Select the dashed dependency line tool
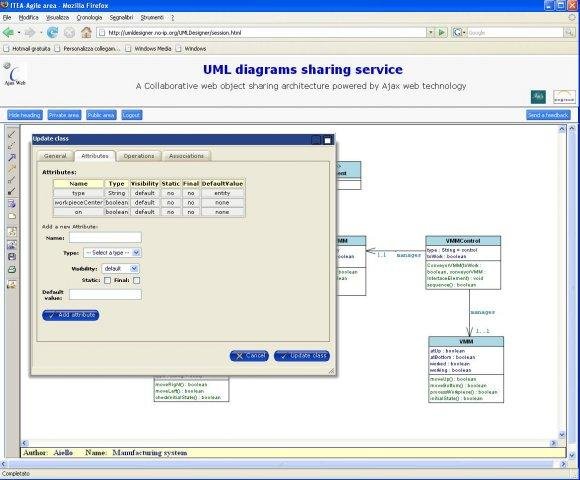This screenshot has width=580, height=480. [x=12, y=146]
